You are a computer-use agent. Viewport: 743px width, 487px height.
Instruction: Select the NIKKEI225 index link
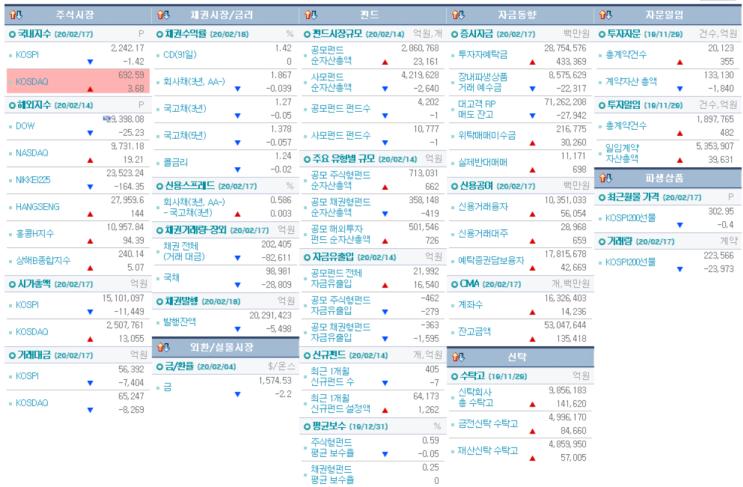(33, 180)
